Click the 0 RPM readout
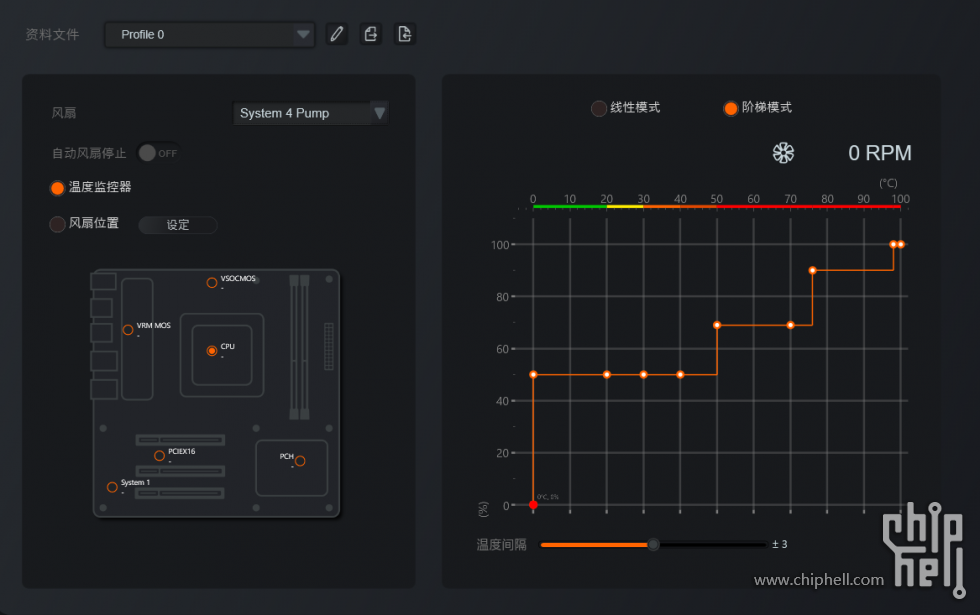The height and width of the screenshot is (615, 980). click(x=879, y=153)
